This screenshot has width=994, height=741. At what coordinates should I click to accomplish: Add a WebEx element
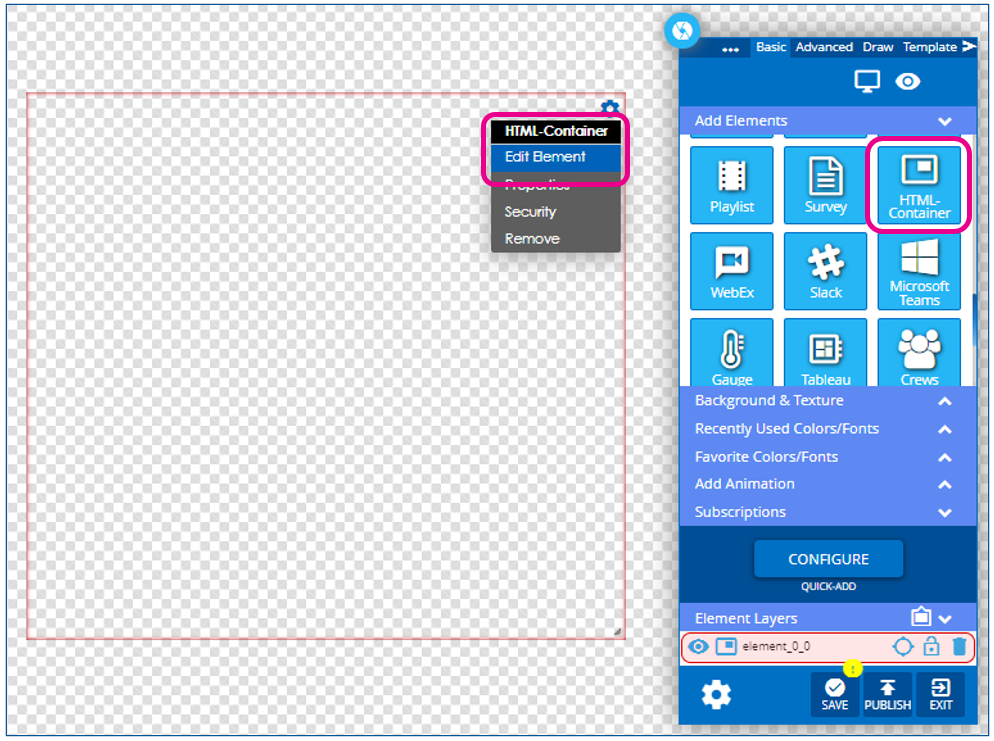coord(732,271)
